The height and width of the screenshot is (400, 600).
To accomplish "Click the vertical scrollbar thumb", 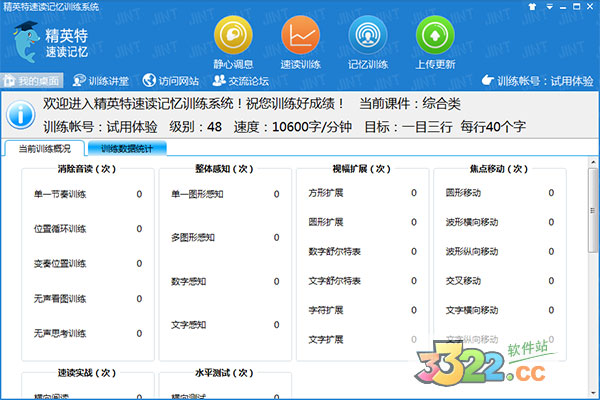I will pyautogui.click(x=593, y=210).
